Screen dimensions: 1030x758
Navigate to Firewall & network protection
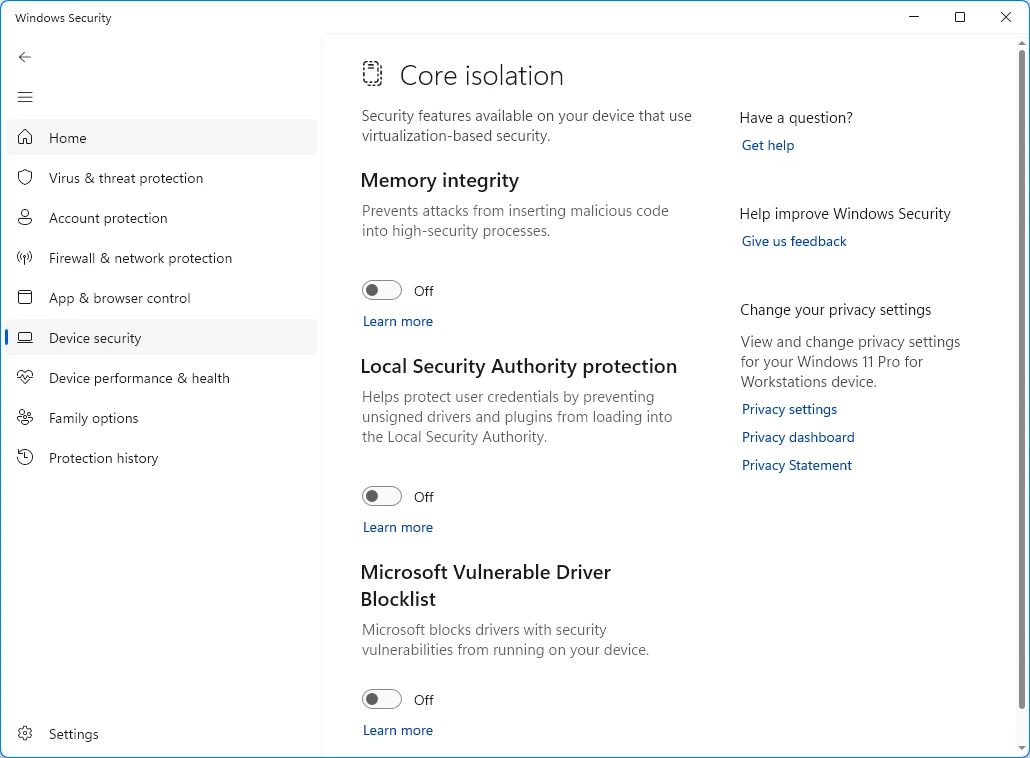coord(161,257)
